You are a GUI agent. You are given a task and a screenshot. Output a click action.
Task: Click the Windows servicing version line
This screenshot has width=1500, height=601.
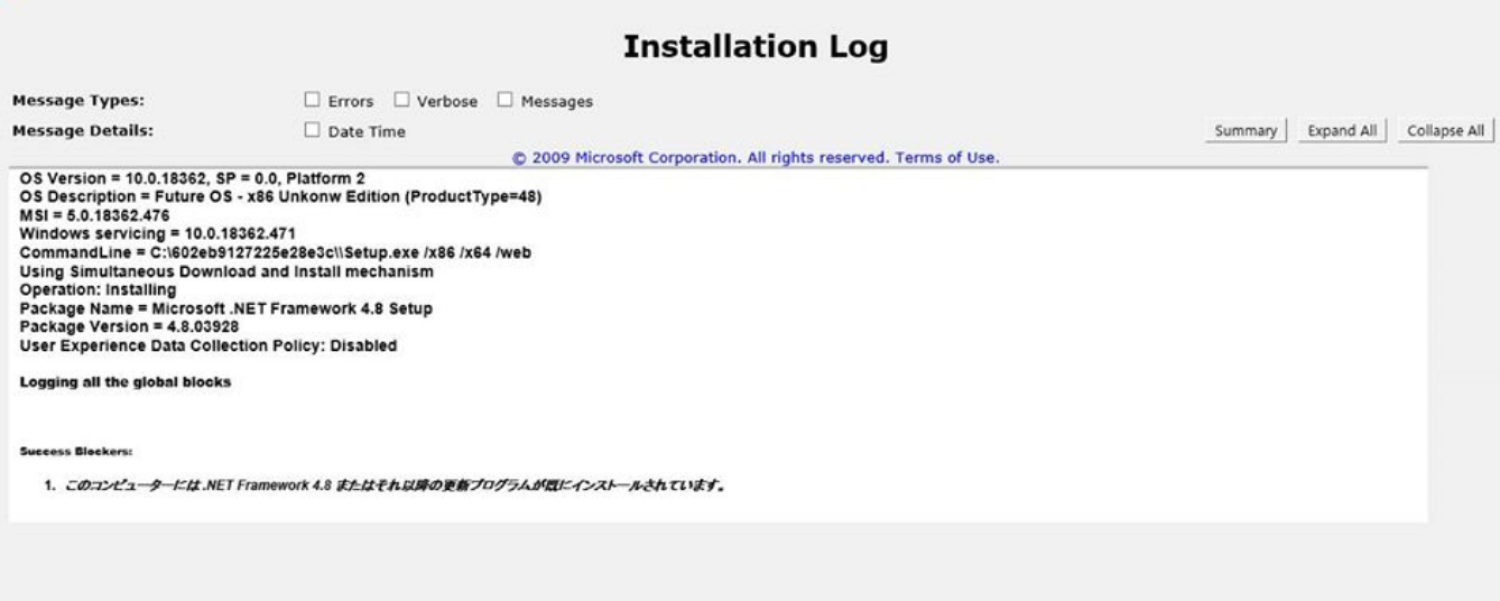[157, 234]
